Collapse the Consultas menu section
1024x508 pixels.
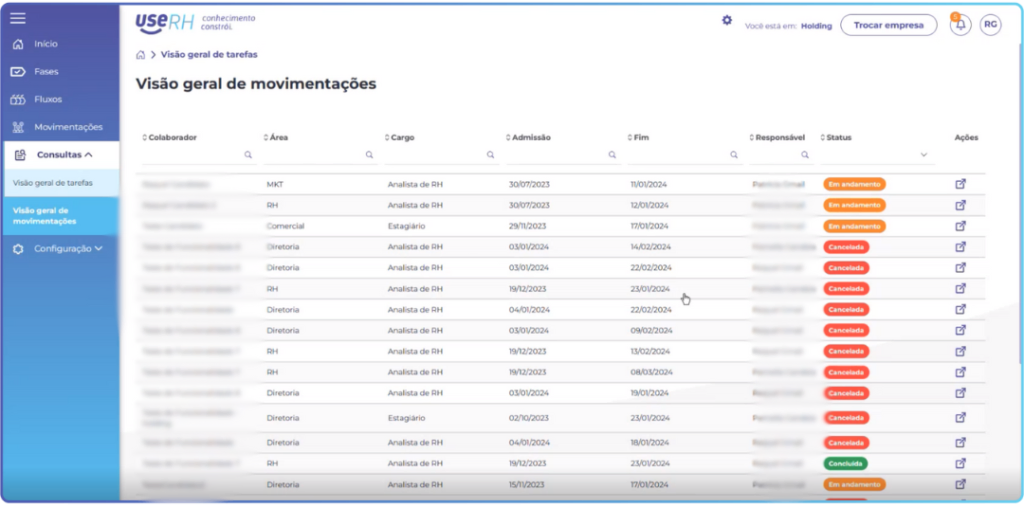[x=60, y=155]
